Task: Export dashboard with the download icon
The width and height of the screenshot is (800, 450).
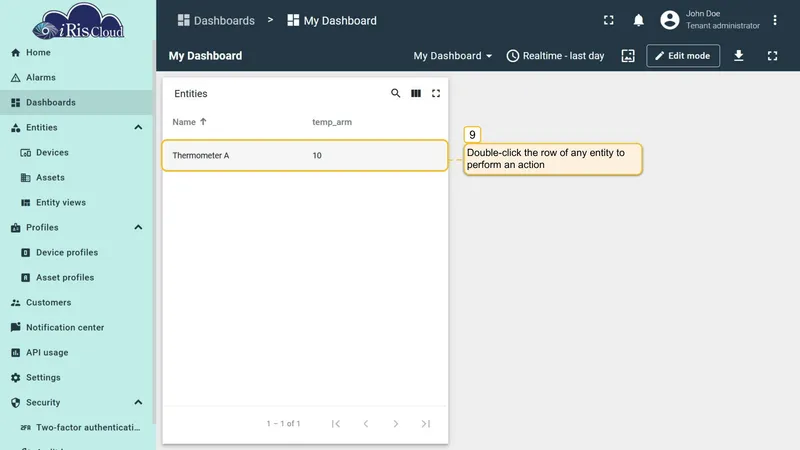Action: pos(738,56)
